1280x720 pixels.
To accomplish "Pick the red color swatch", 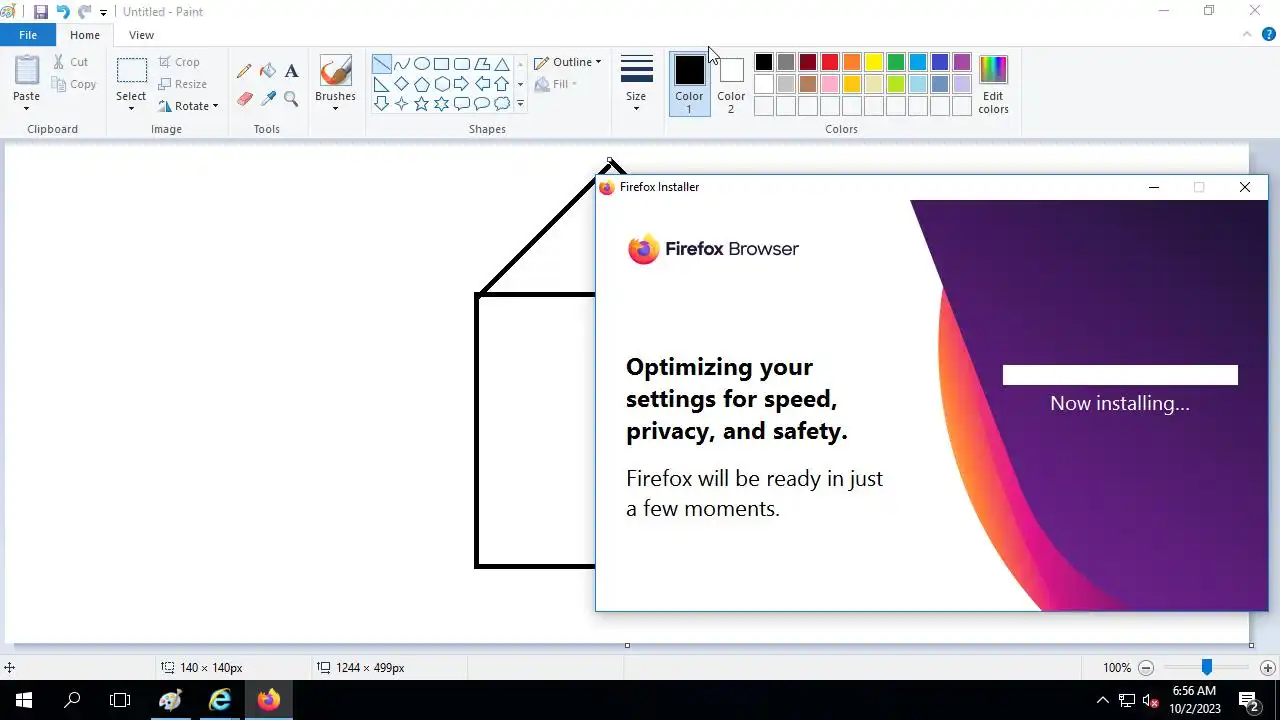I will (830, 63).
